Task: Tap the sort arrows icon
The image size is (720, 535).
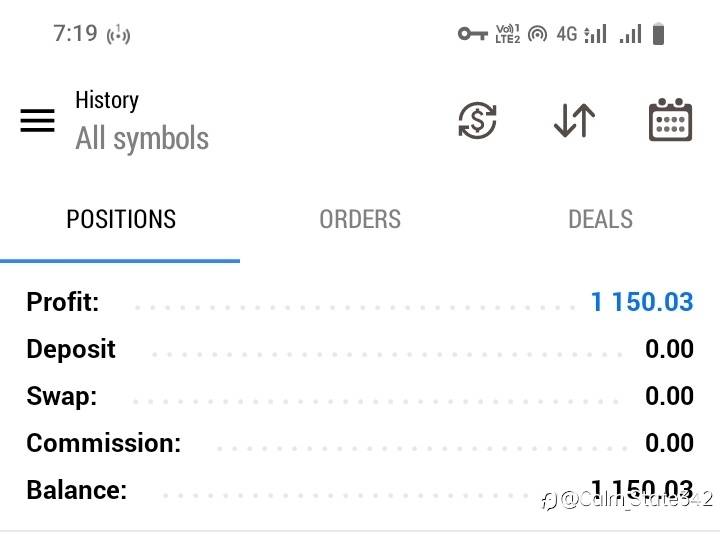Action: click(574, 121)
